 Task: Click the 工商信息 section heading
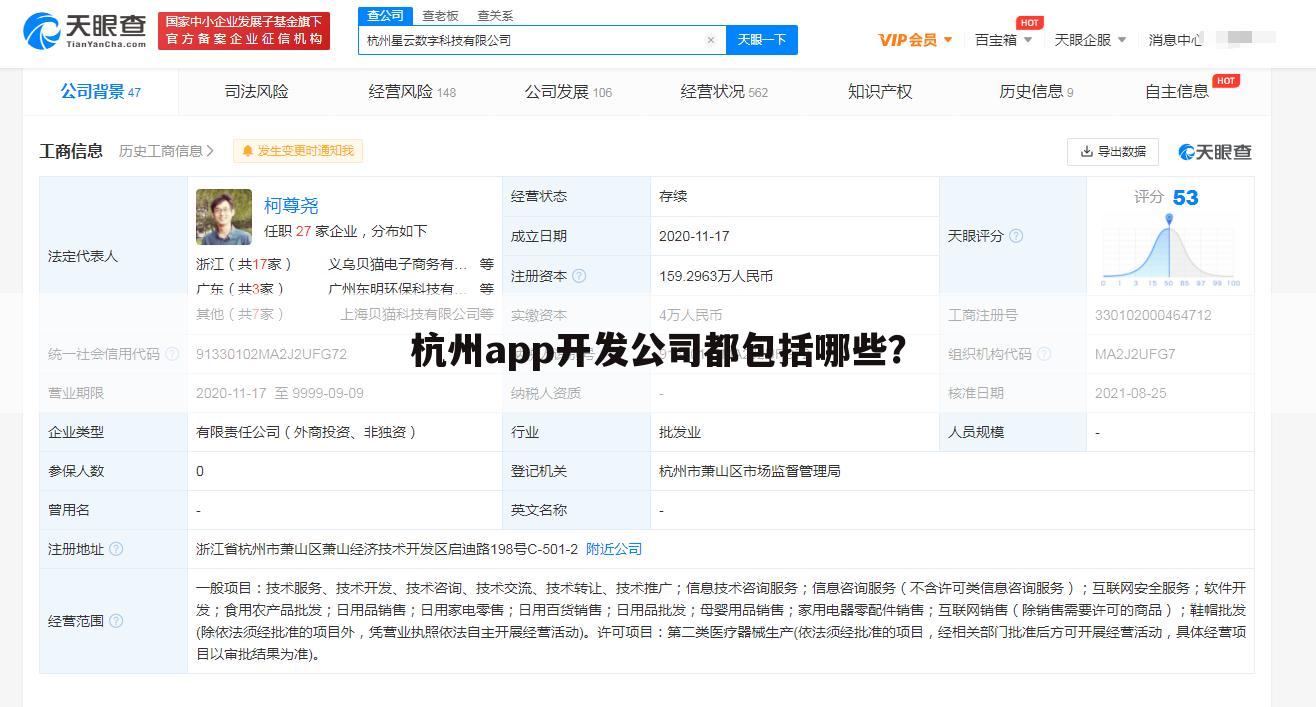[71, 151]
